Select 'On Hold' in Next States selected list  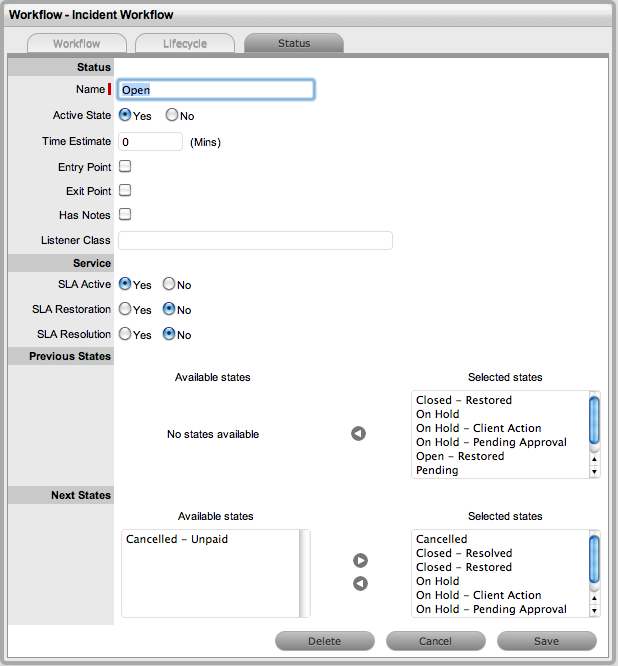click(437, 581)
